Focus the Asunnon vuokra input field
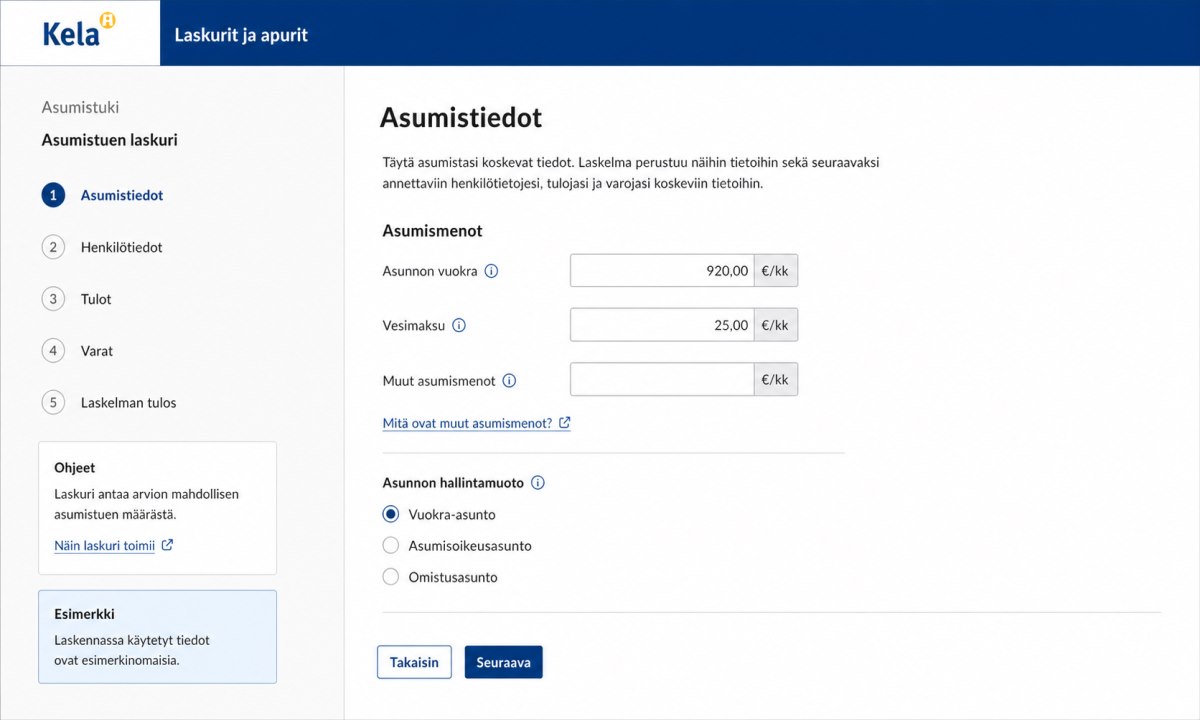The height and width of the screenshot is (720, 1200). pos(662,271)
